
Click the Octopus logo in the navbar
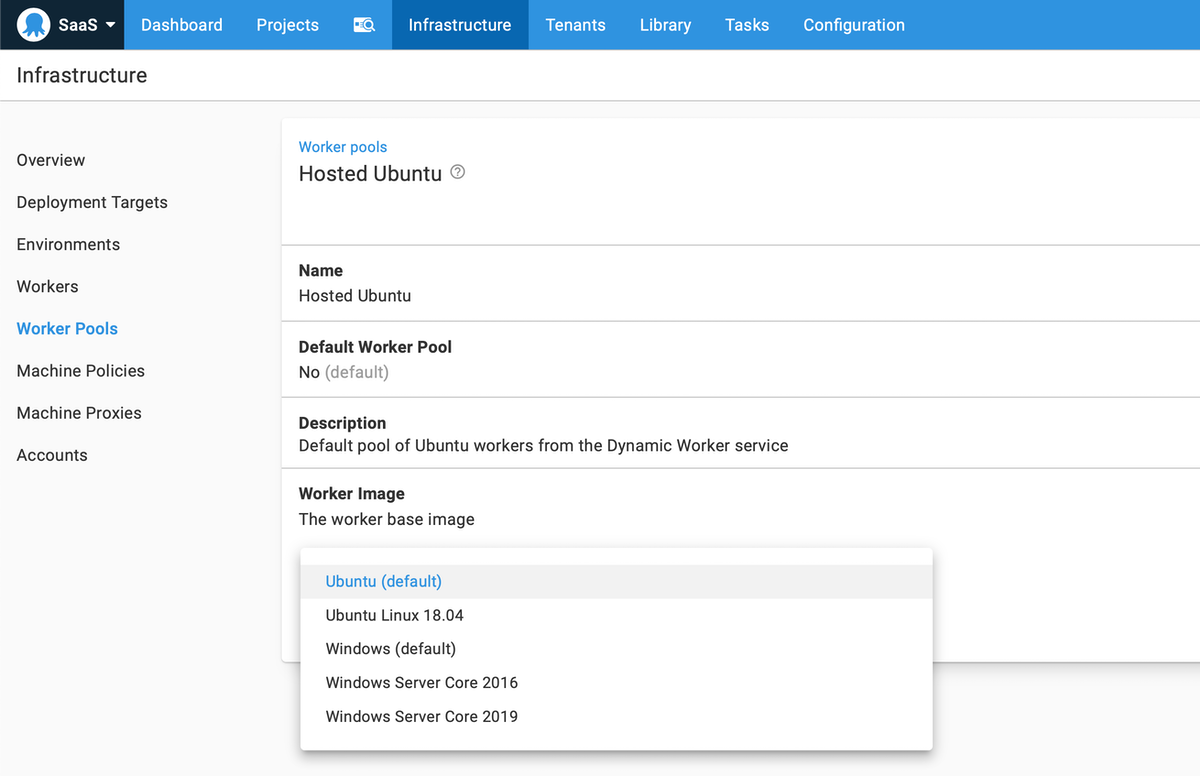point(33,24)
